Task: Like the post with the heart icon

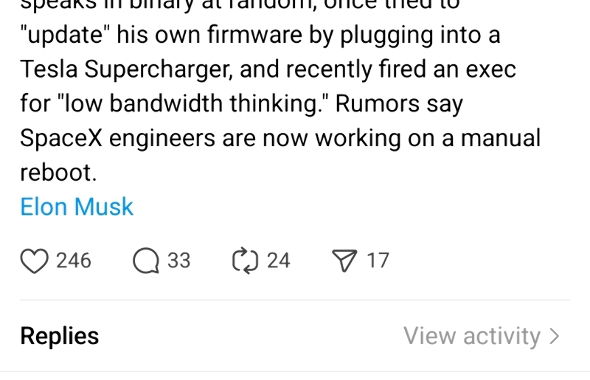Action: 34,261
